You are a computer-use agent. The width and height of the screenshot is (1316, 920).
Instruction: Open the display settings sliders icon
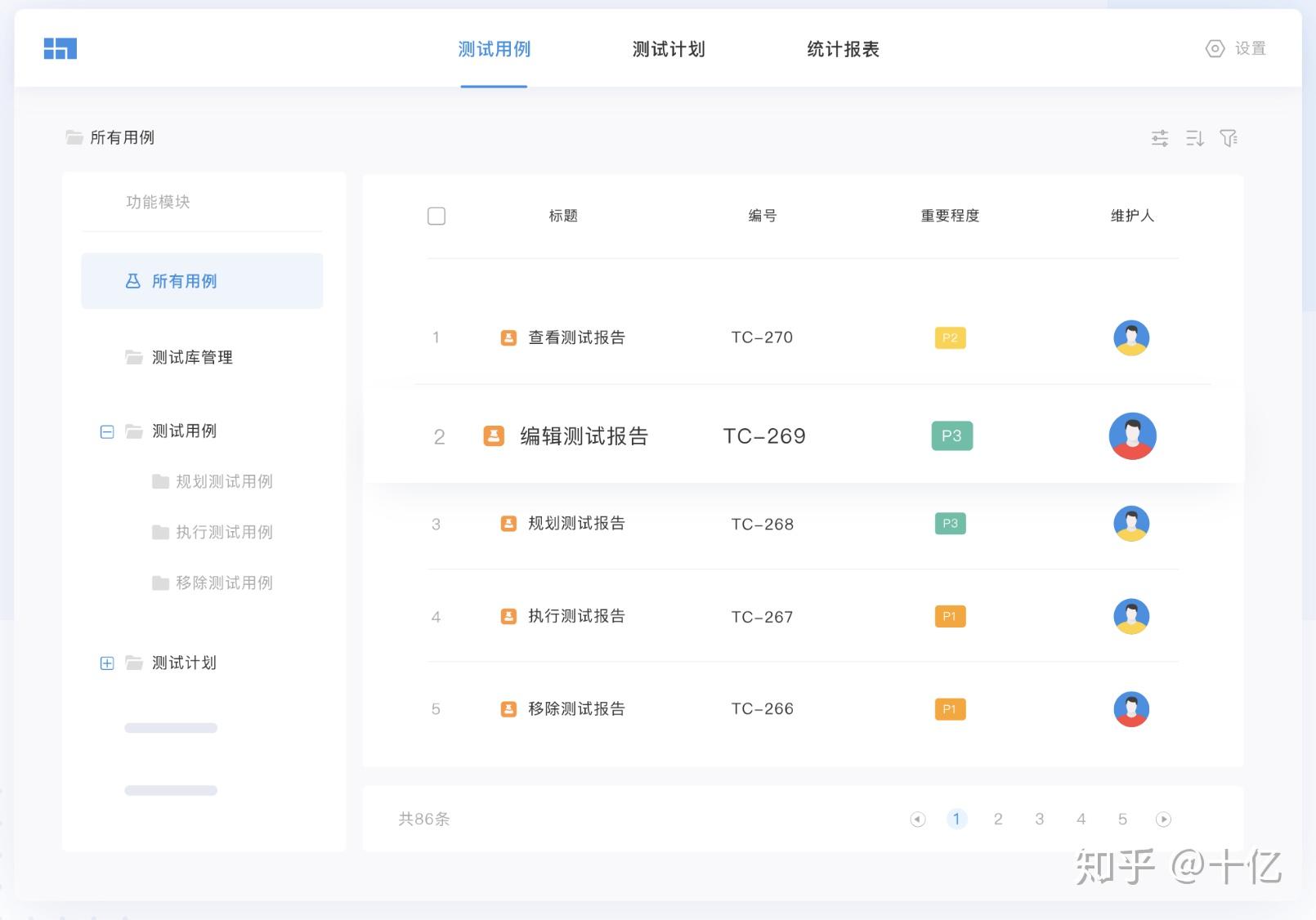coord(1159,138)
